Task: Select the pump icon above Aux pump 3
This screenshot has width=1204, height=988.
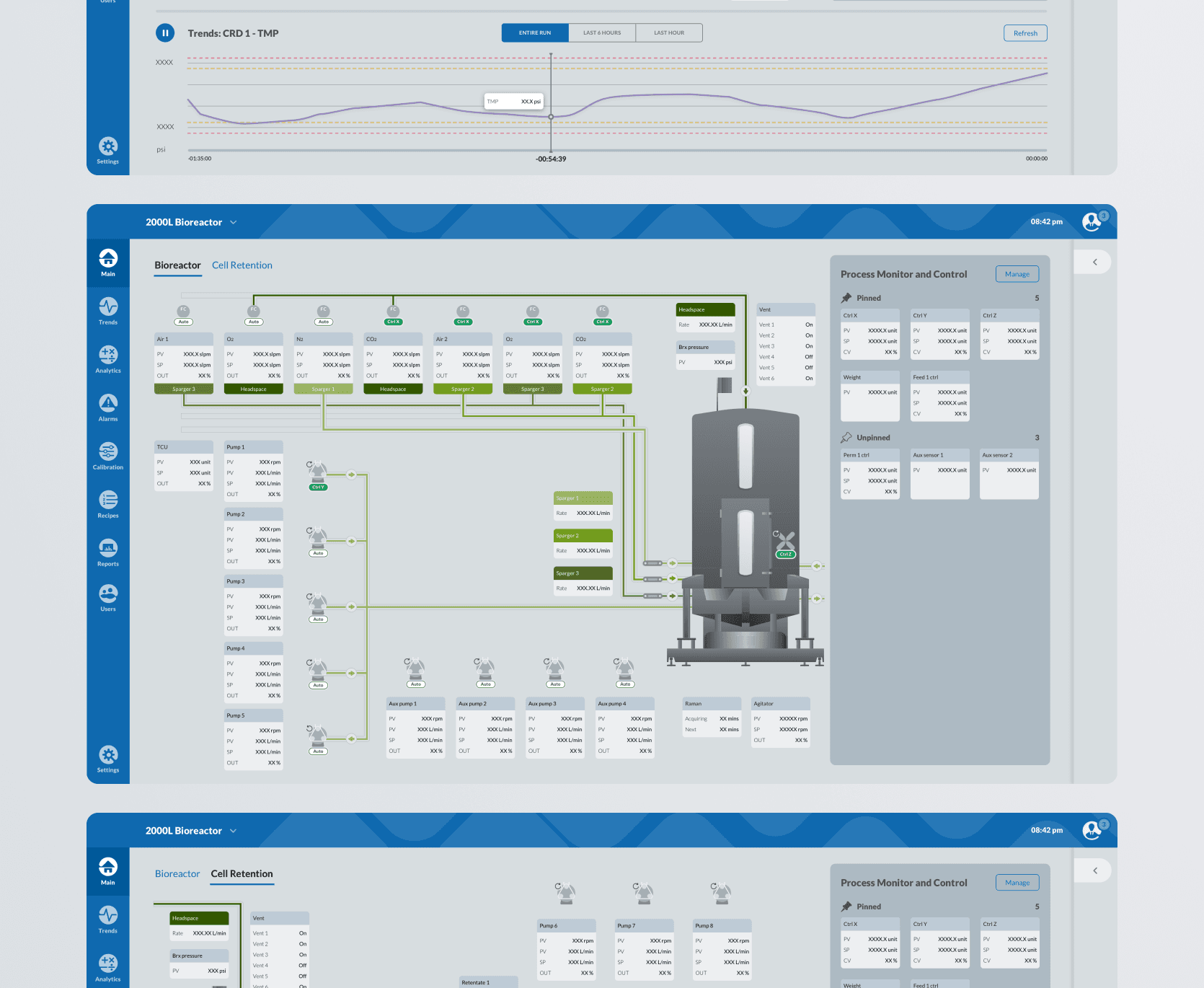Action: (x=555, y=669)
